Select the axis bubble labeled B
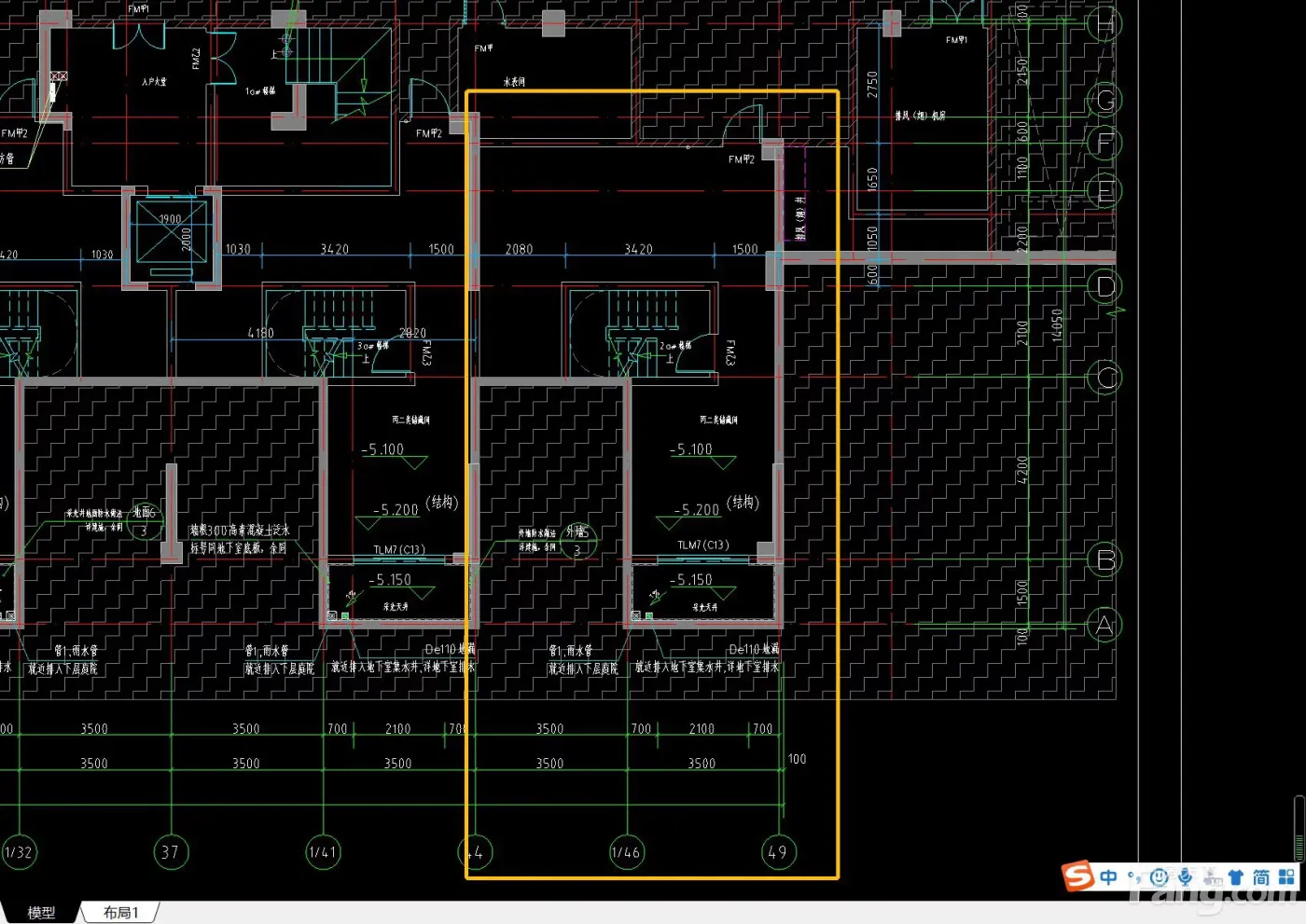 (x=1105, y=559)
